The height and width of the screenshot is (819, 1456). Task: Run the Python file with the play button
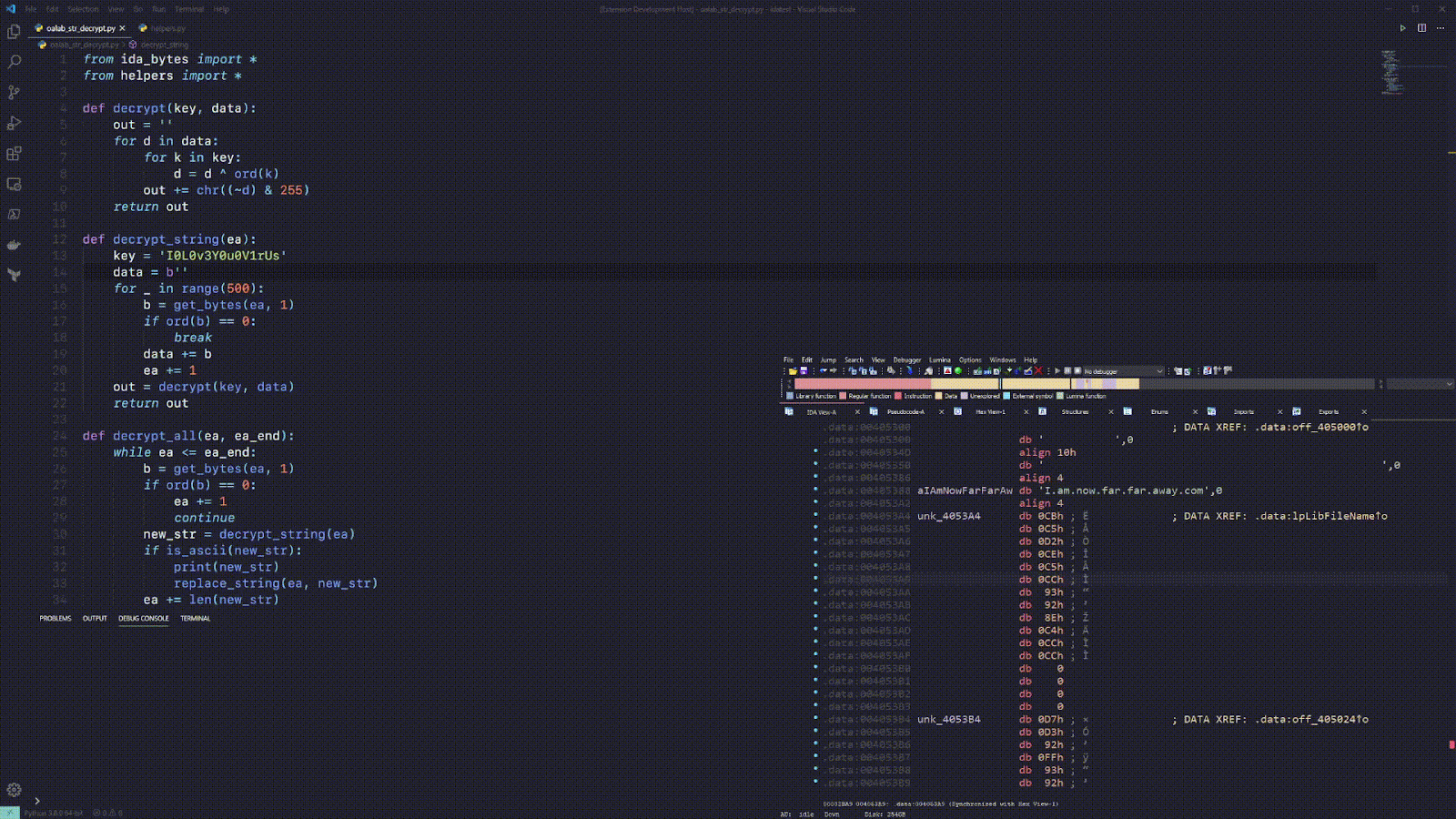click(1402, 28)
